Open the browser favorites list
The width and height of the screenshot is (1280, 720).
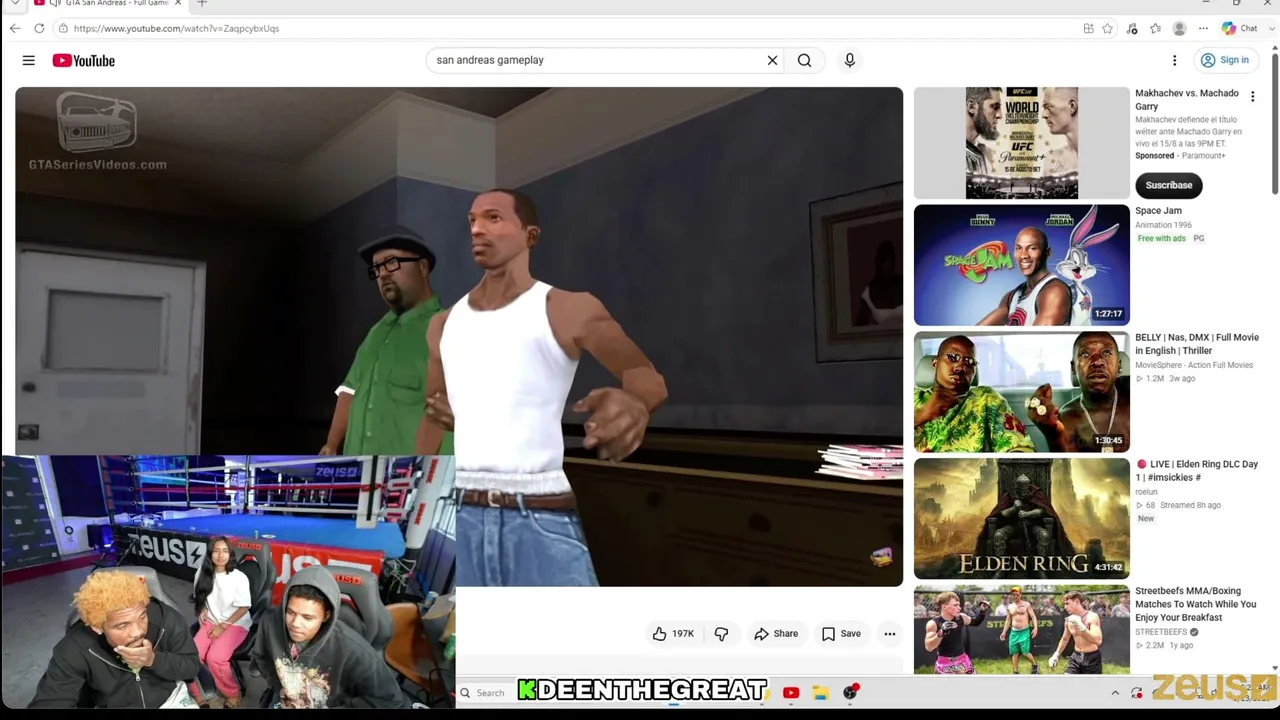point(1155,28)
